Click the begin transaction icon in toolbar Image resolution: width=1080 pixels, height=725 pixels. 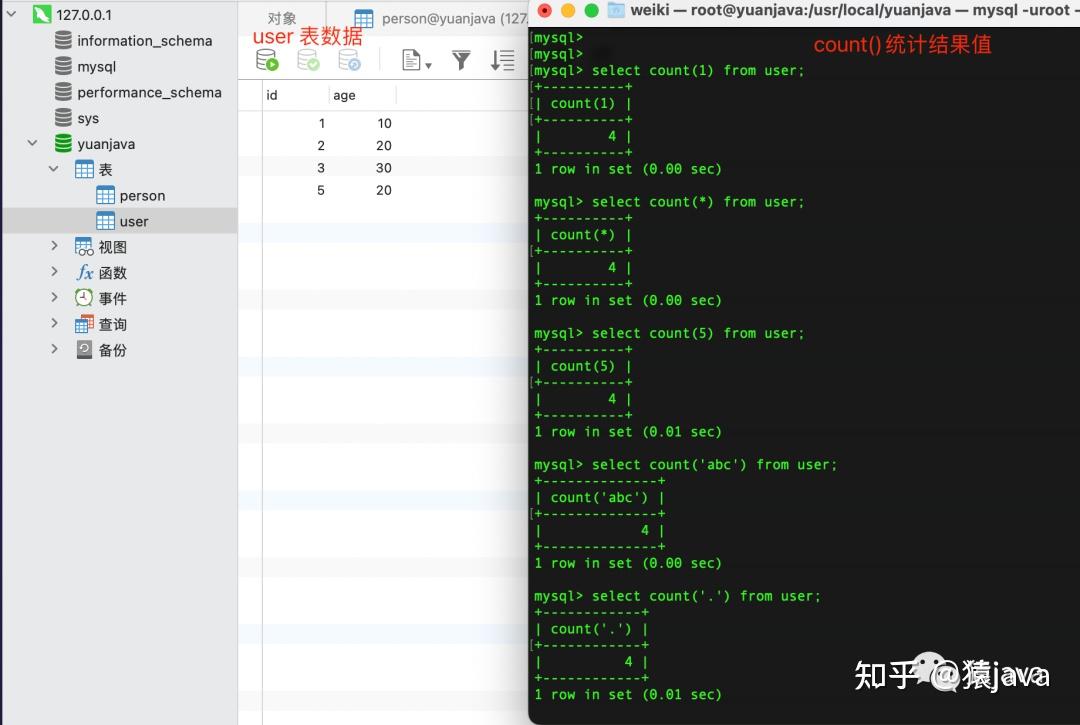pos(267,60)
